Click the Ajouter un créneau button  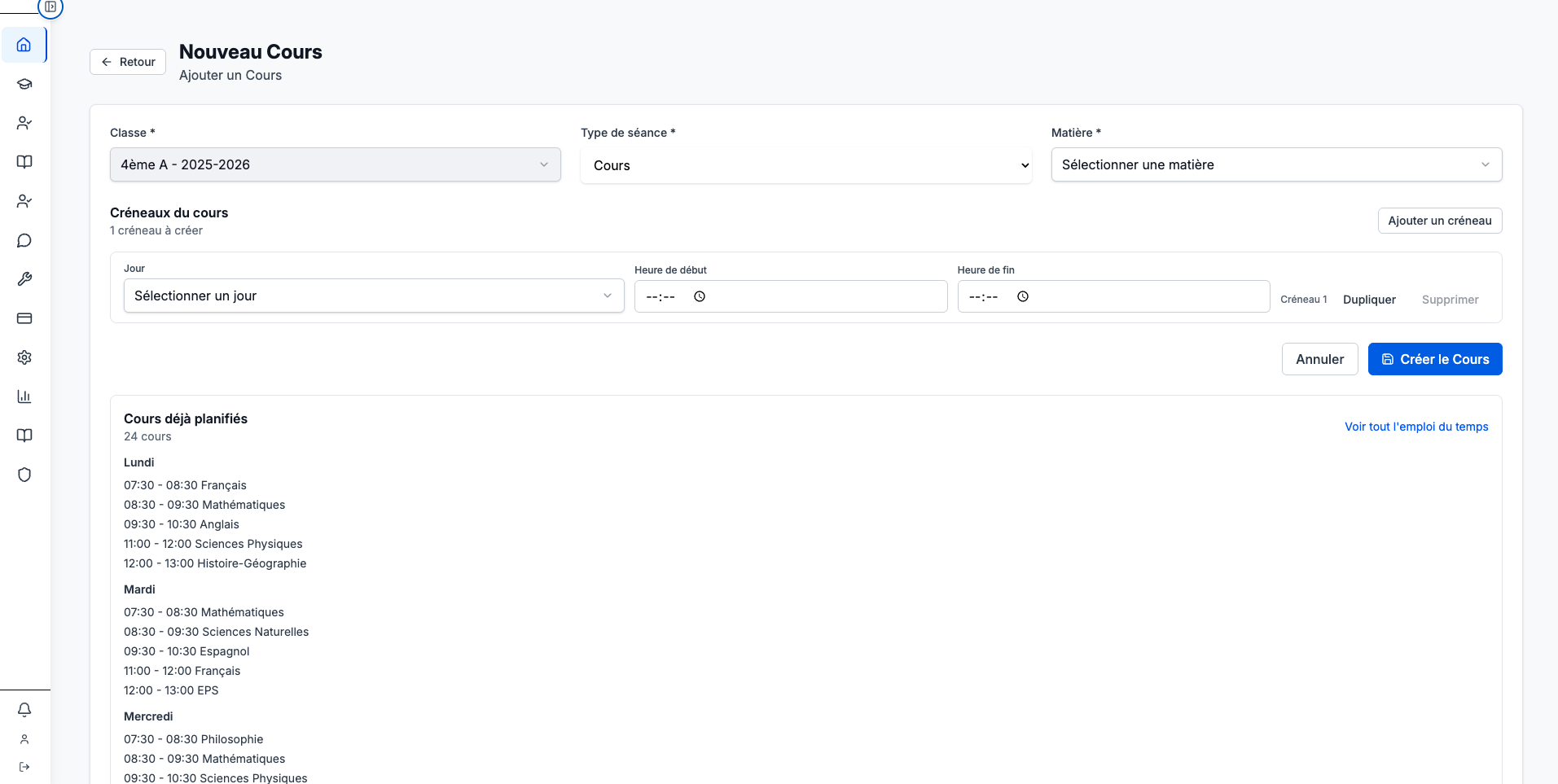[x=1440, y=221]
